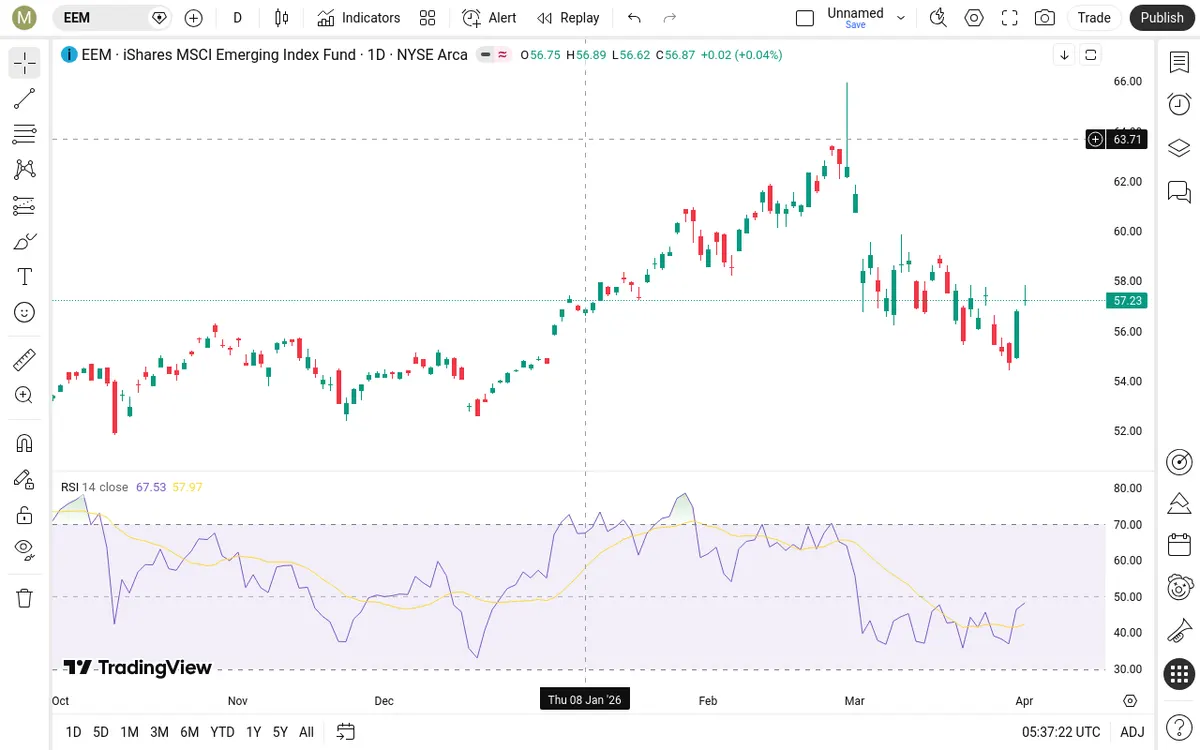Image resolution: width=1200 pixels, height=750 pixels.
Task: Open the forecasting and measurement tools
Action: click(25, 206)
